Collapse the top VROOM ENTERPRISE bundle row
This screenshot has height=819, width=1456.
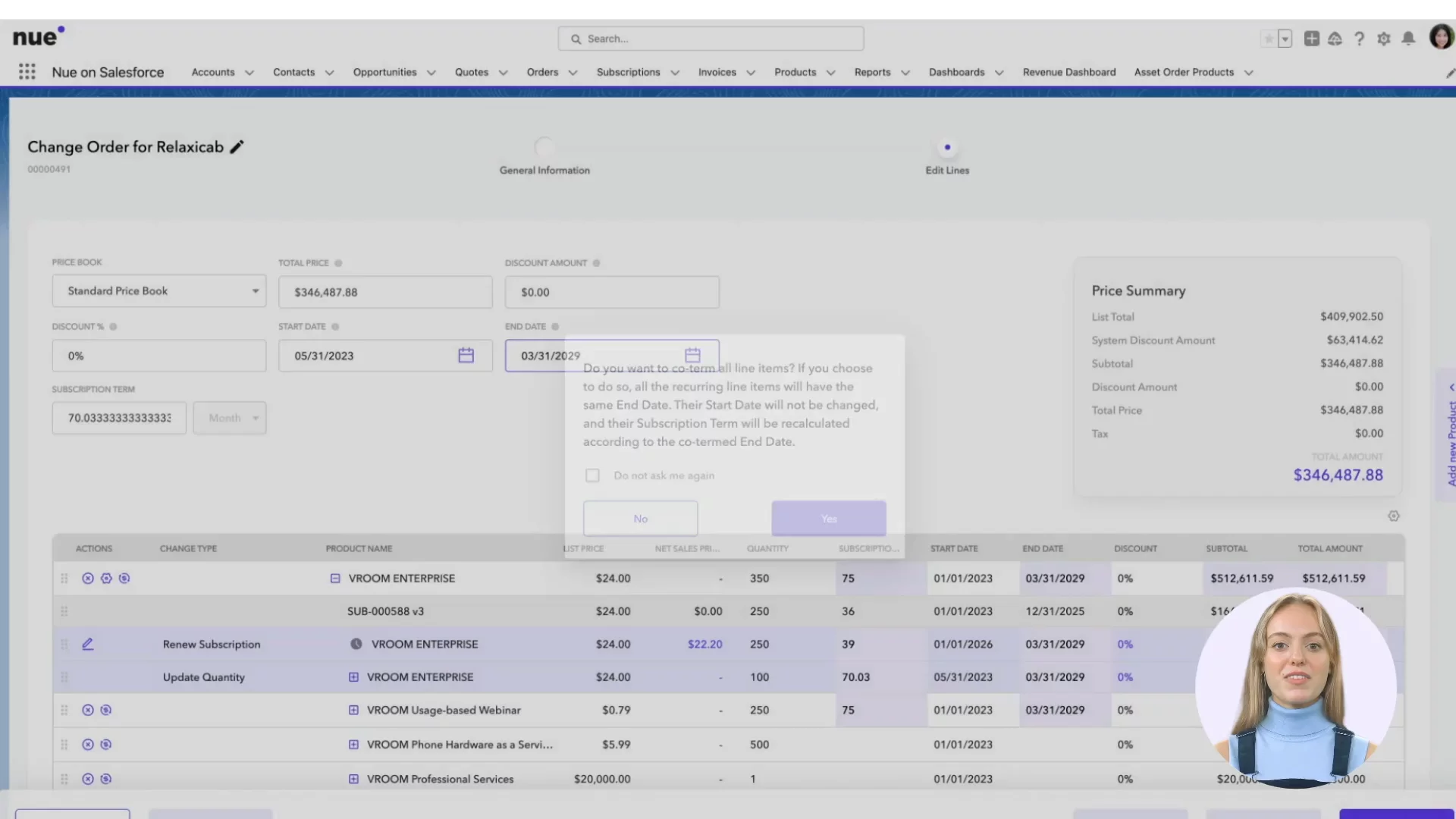tap(335, 579)
